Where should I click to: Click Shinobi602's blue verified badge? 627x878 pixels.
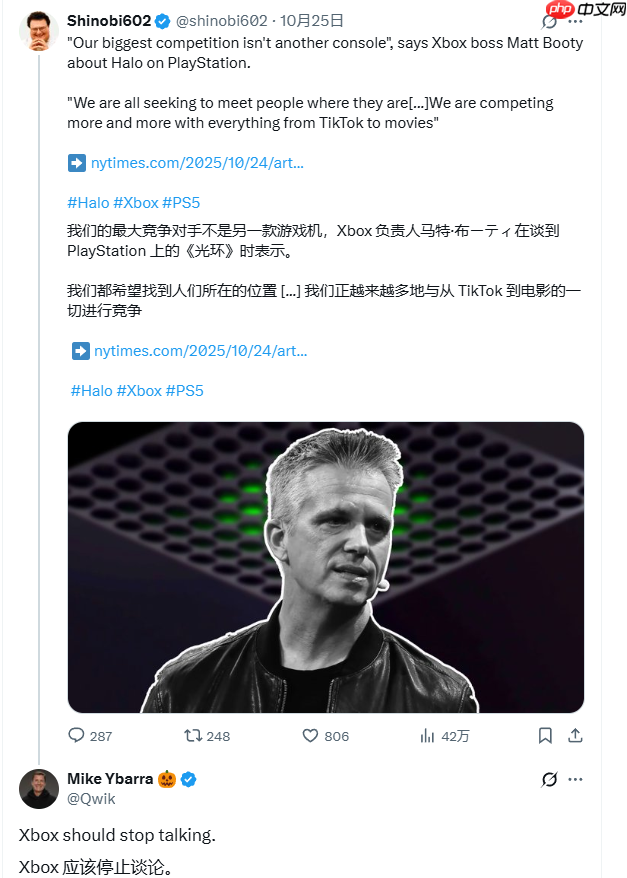point(163,20)
